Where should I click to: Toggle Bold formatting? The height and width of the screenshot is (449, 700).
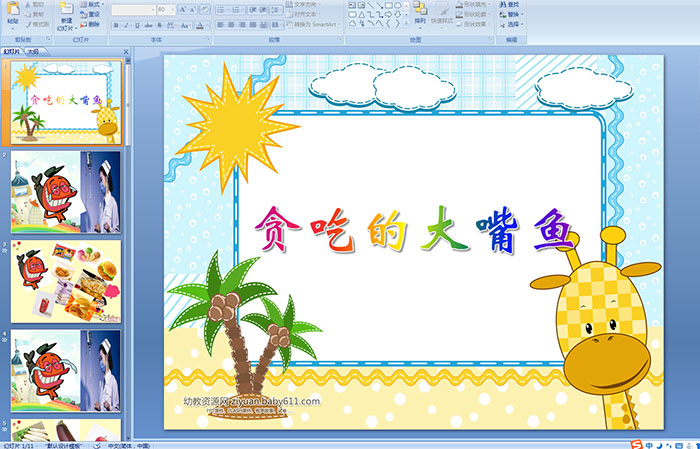tap(116, 25)
